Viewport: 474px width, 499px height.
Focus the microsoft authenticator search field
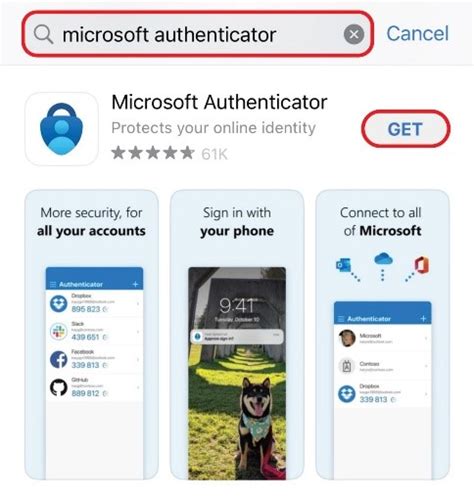click(197, 34)
